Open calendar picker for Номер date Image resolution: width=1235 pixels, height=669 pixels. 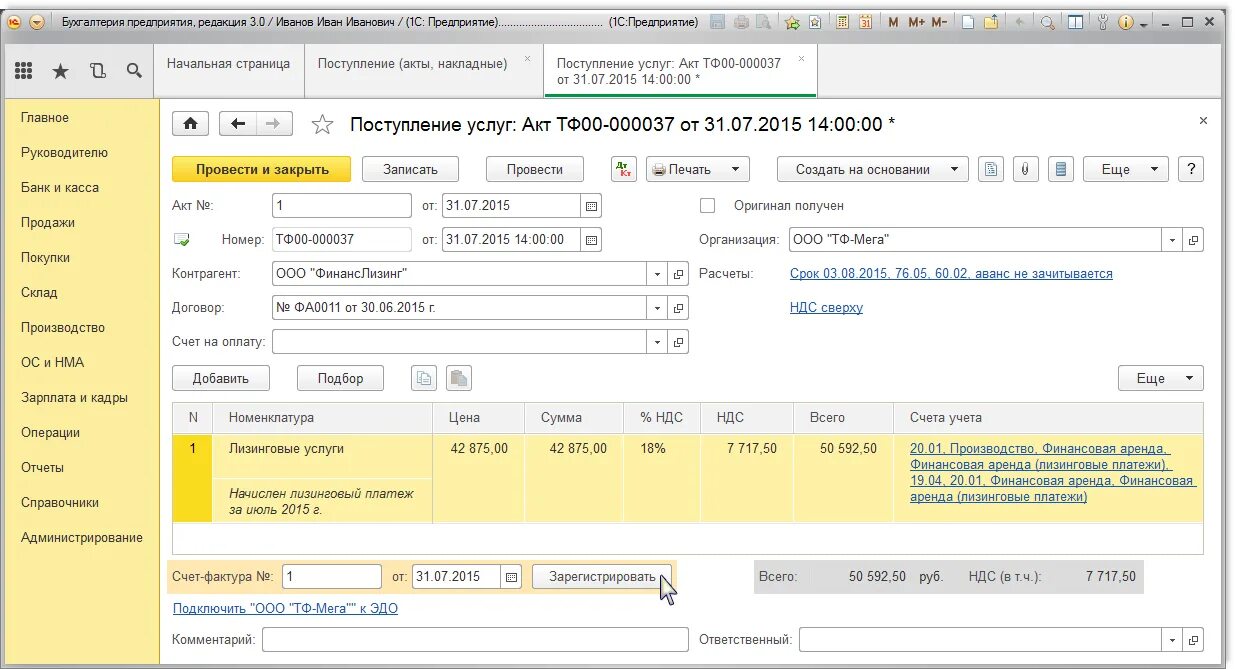point(592,240)
